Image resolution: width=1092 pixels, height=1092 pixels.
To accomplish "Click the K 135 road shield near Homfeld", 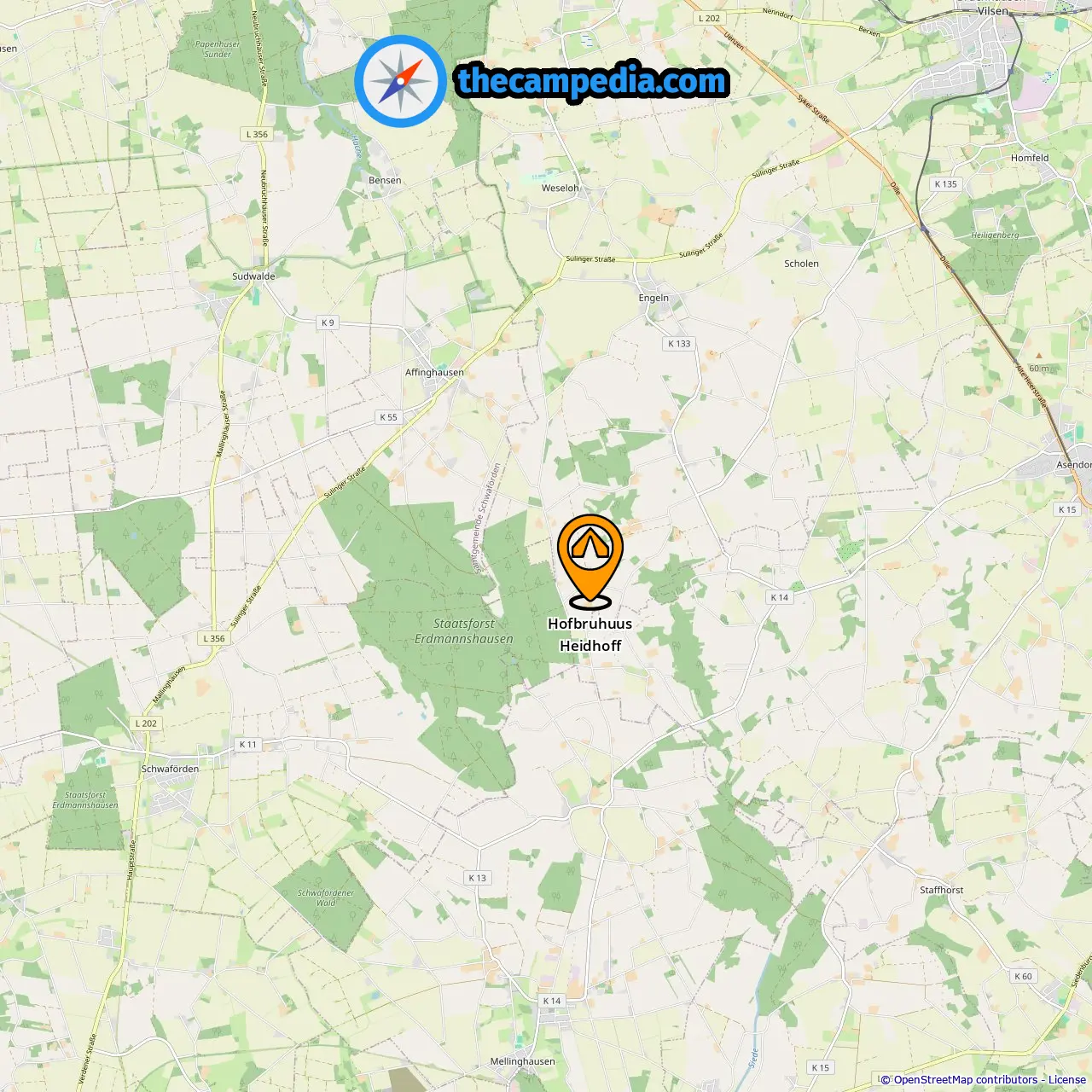I will pos(945,183).
